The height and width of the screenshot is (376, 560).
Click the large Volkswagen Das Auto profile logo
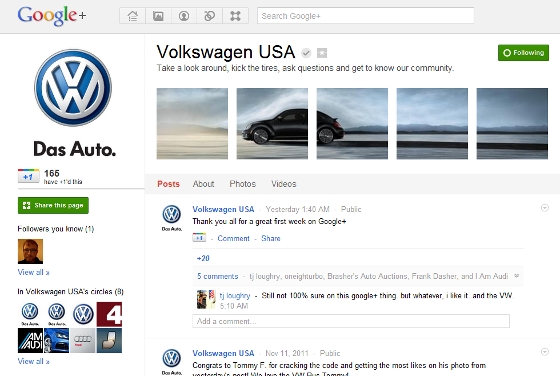click(x=73, y=103)
